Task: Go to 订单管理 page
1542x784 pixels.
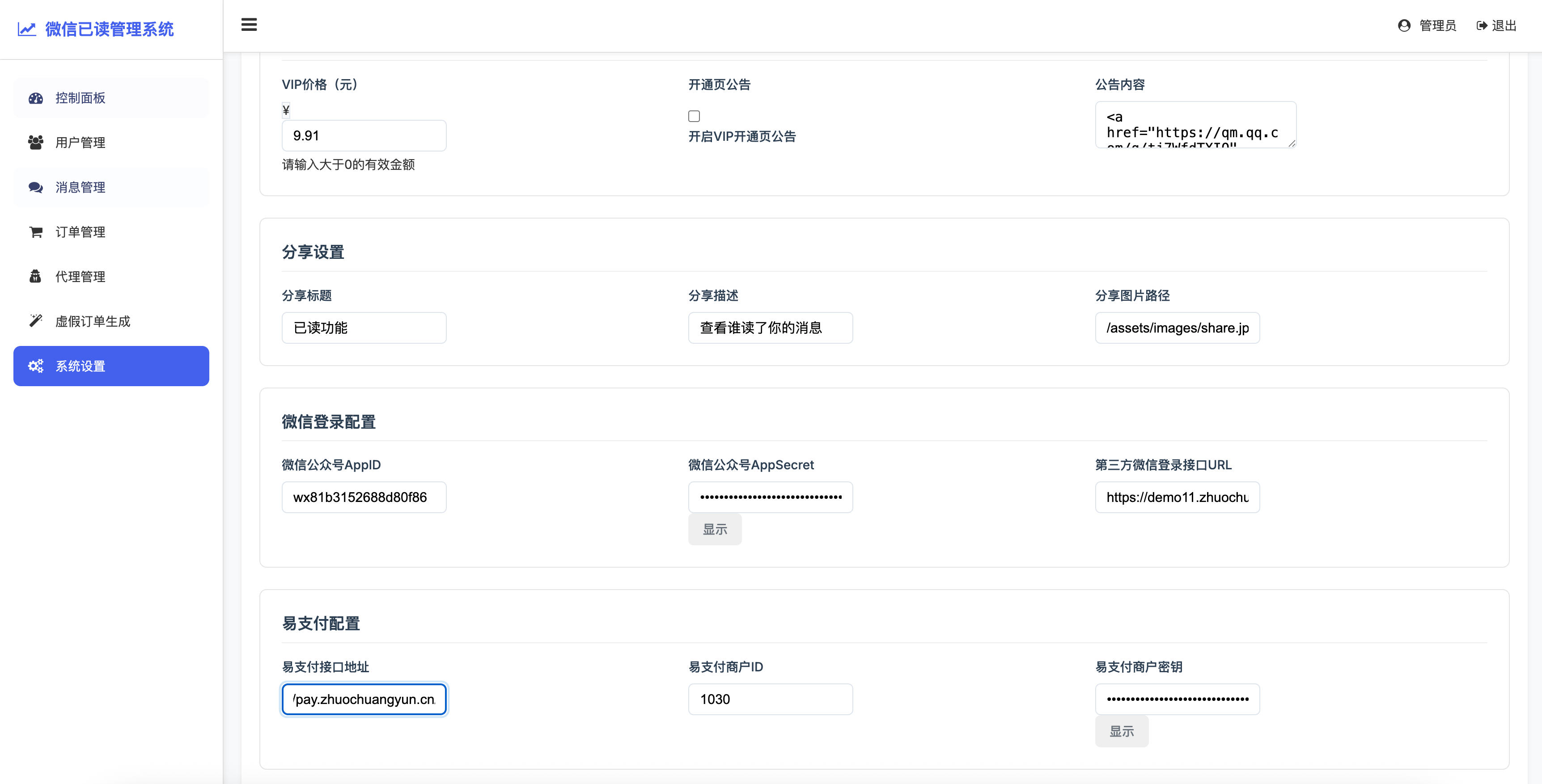Action: [111, 232]
